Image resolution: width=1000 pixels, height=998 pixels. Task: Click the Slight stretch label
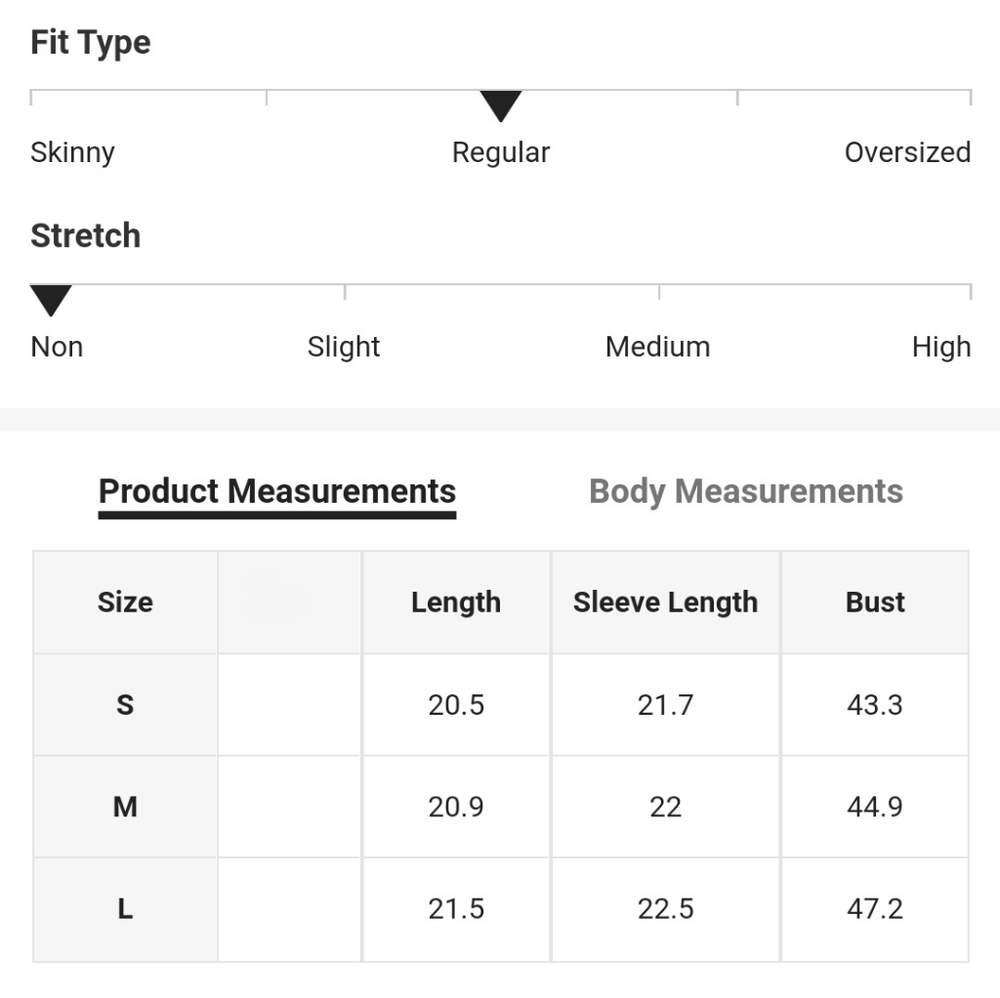344,348
